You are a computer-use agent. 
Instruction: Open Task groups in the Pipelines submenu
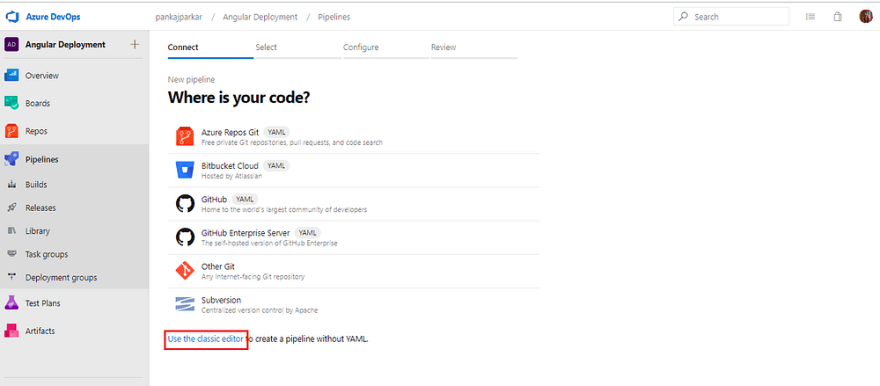75,254
